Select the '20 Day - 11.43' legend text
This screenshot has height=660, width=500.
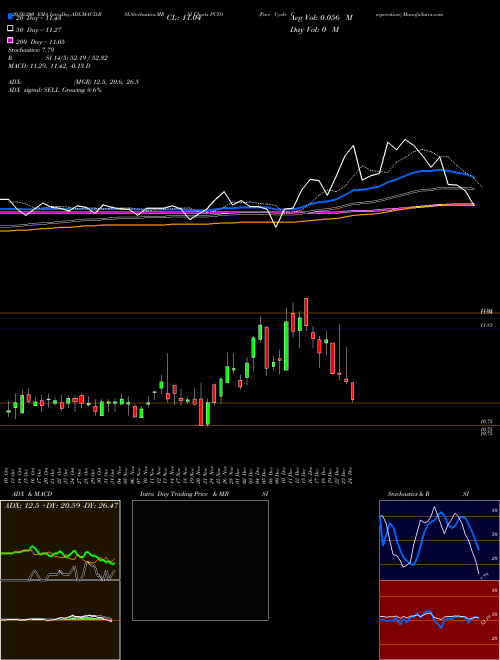coord(38,18)
